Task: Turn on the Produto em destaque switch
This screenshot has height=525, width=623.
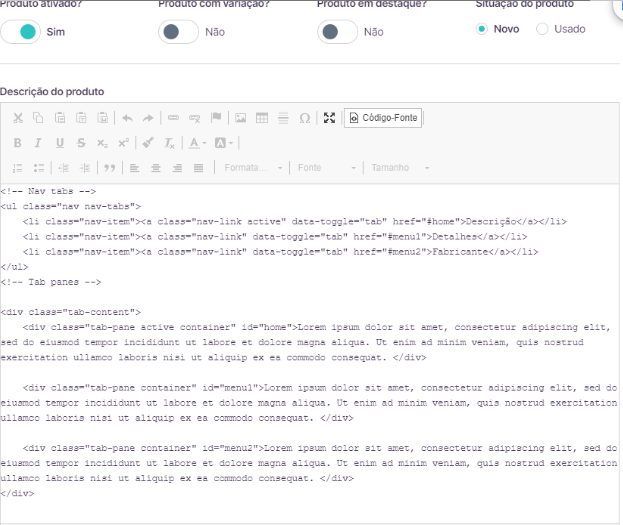Action: (337, 32)
